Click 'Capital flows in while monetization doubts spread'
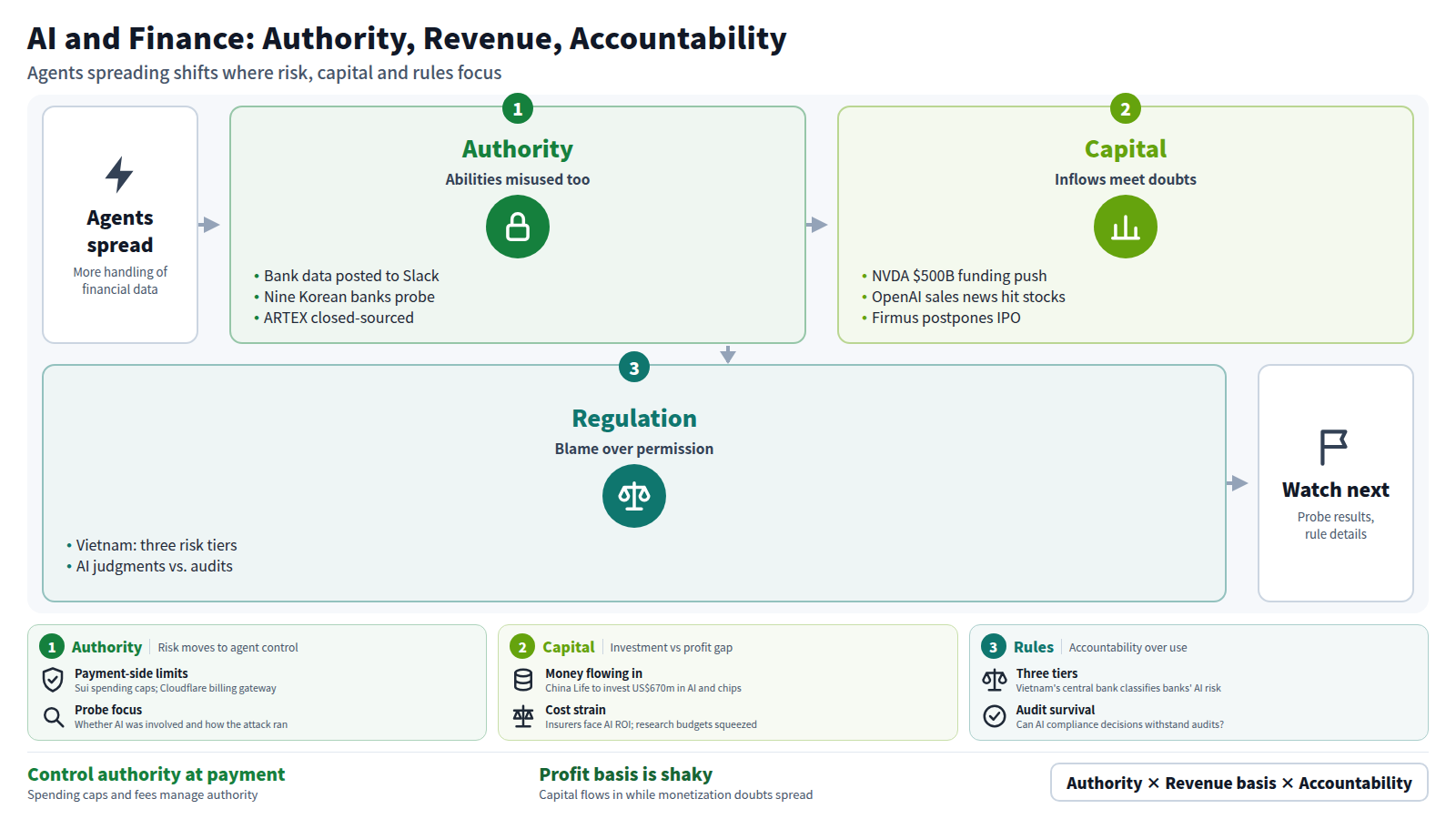This screenshot has width=1456, height=819. pyautogui.click(x=675, y=795)
